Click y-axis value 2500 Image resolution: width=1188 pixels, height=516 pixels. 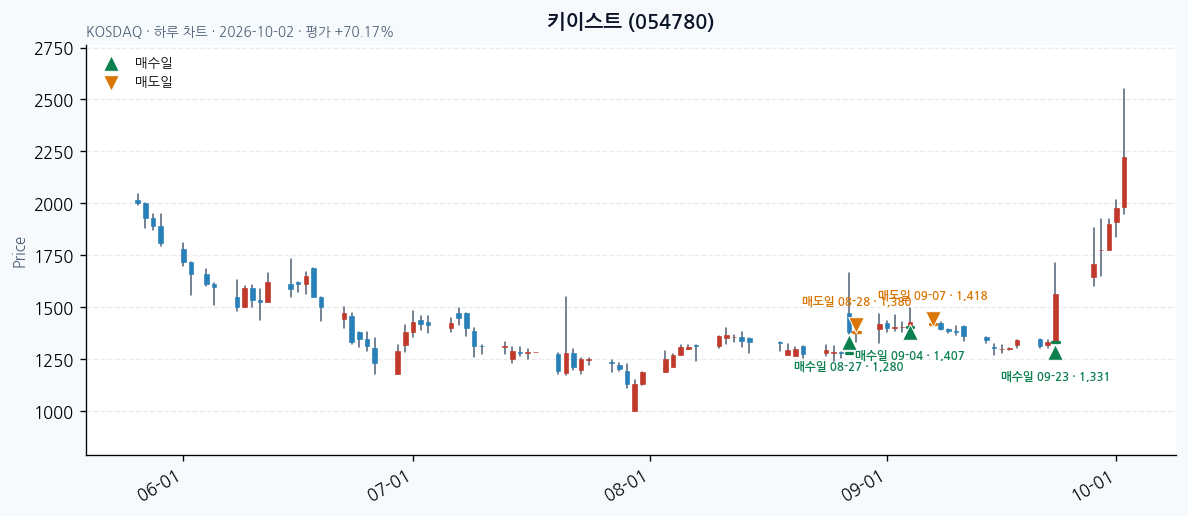[55, 101]
